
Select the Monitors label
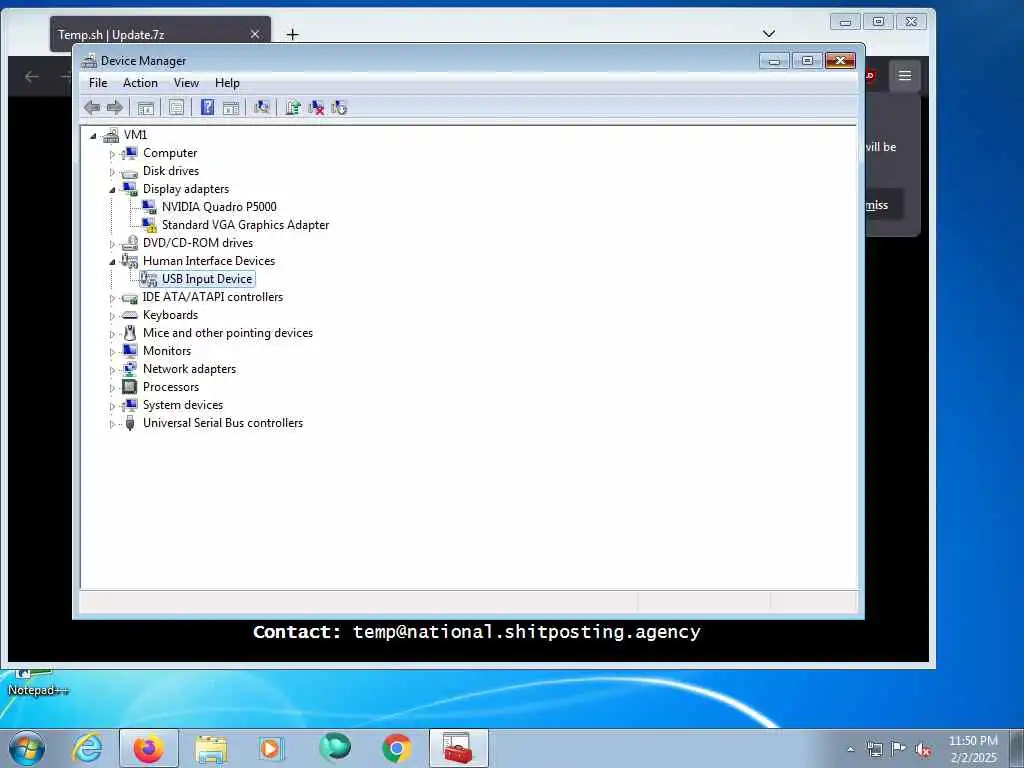click(167, 351)
